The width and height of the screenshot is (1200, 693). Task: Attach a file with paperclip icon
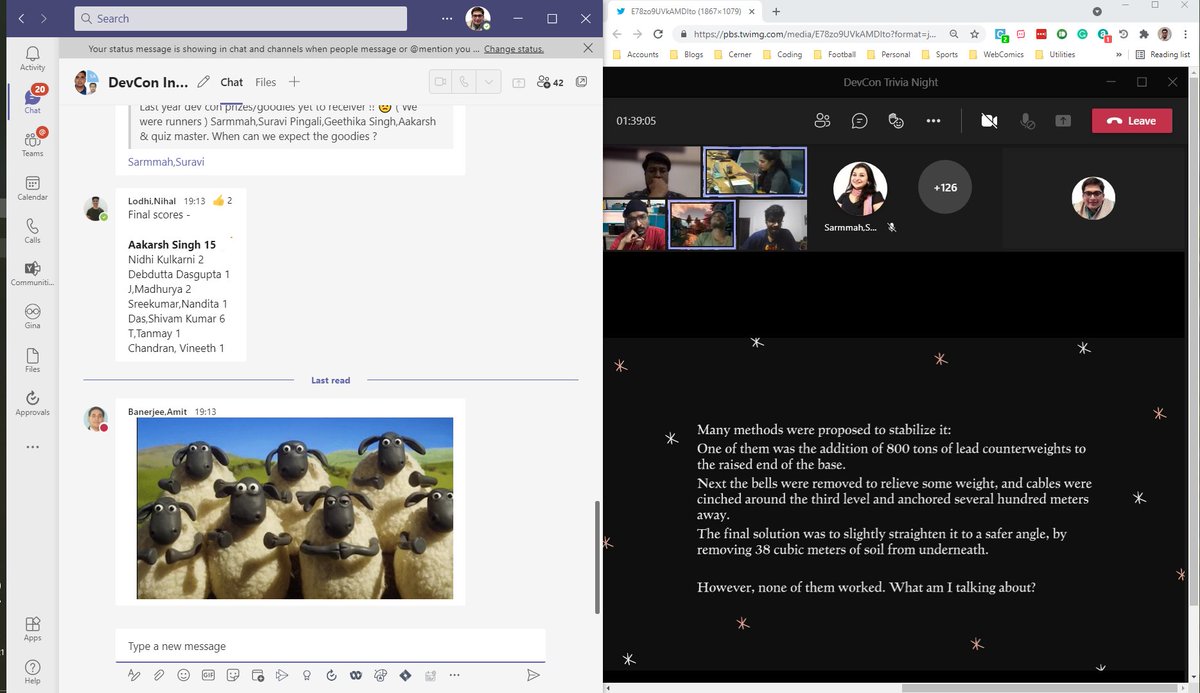(159, 675)
